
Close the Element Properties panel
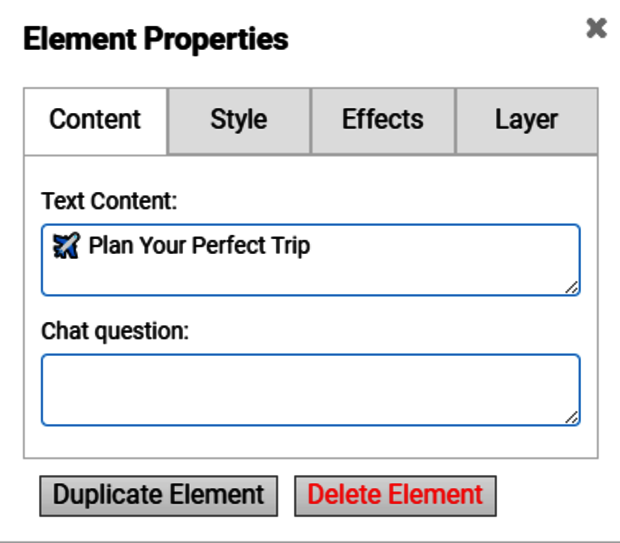click(x=596, y=29)
